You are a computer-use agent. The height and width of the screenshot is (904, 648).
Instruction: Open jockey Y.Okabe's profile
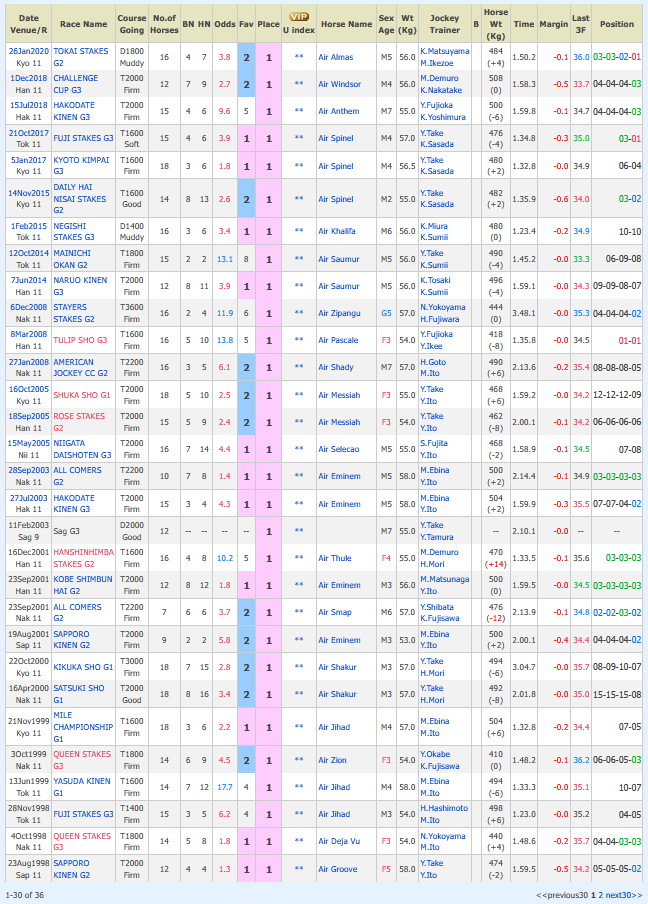(x=435, y=754)
